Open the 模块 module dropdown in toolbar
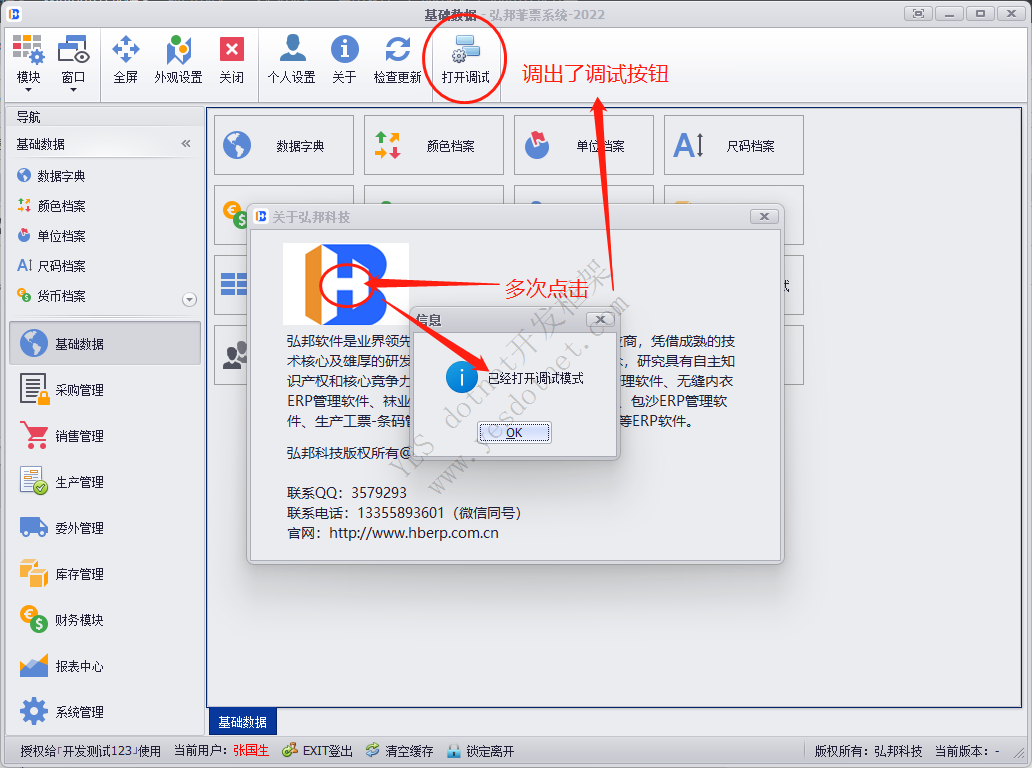Screen dimensions: 1032x768 tap(28, 63)
